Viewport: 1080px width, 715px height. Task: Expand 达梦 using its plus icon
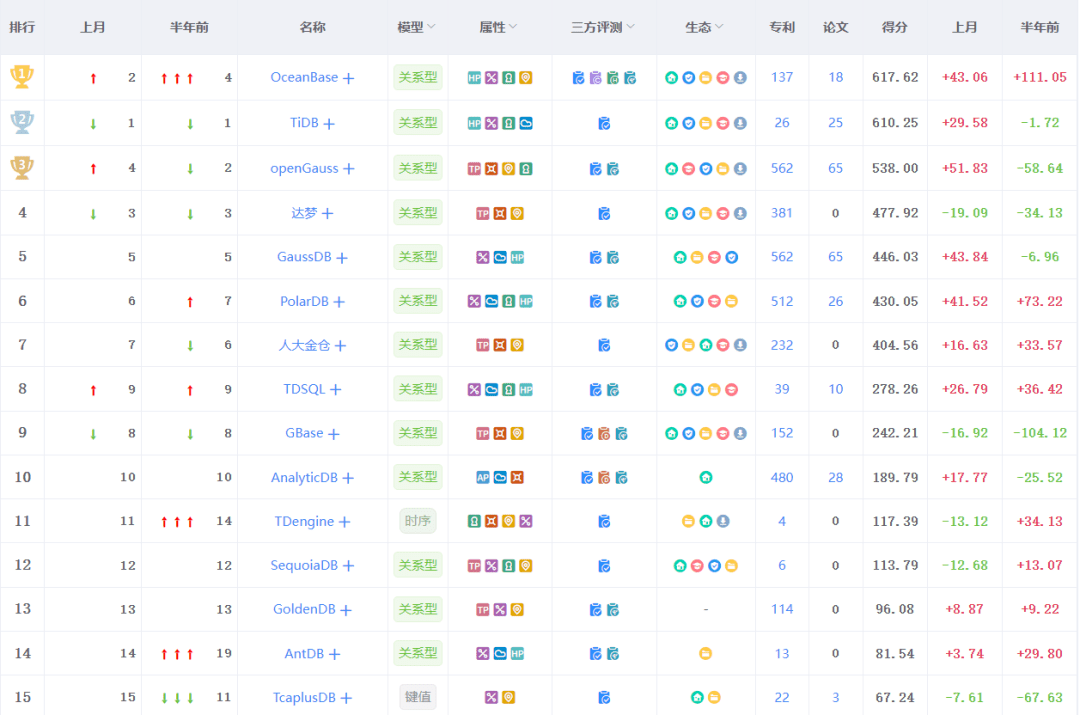328,214
